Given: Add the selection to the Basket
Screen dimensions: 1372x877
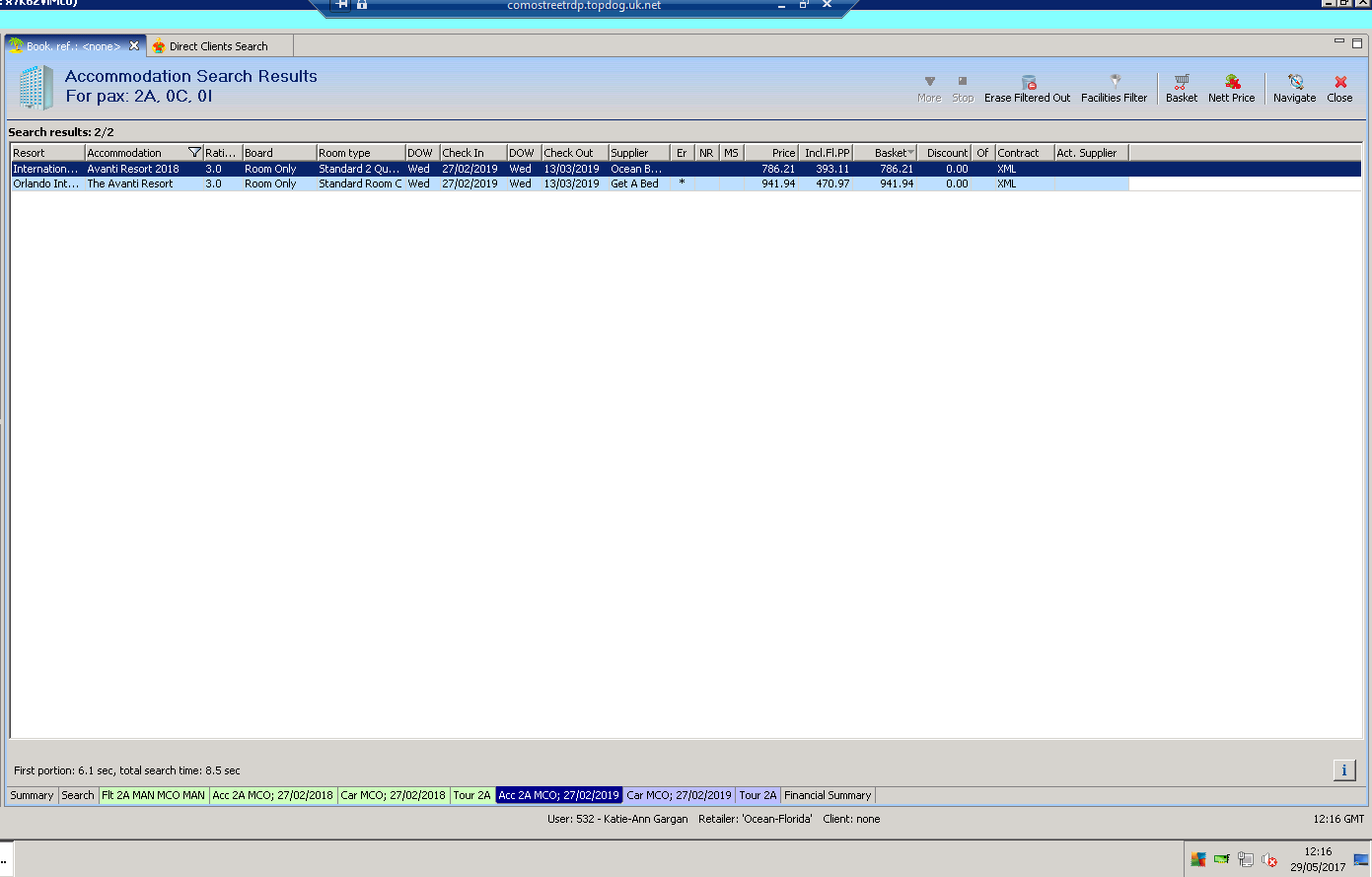Looking at the screenshot, I should point(1182,88).
